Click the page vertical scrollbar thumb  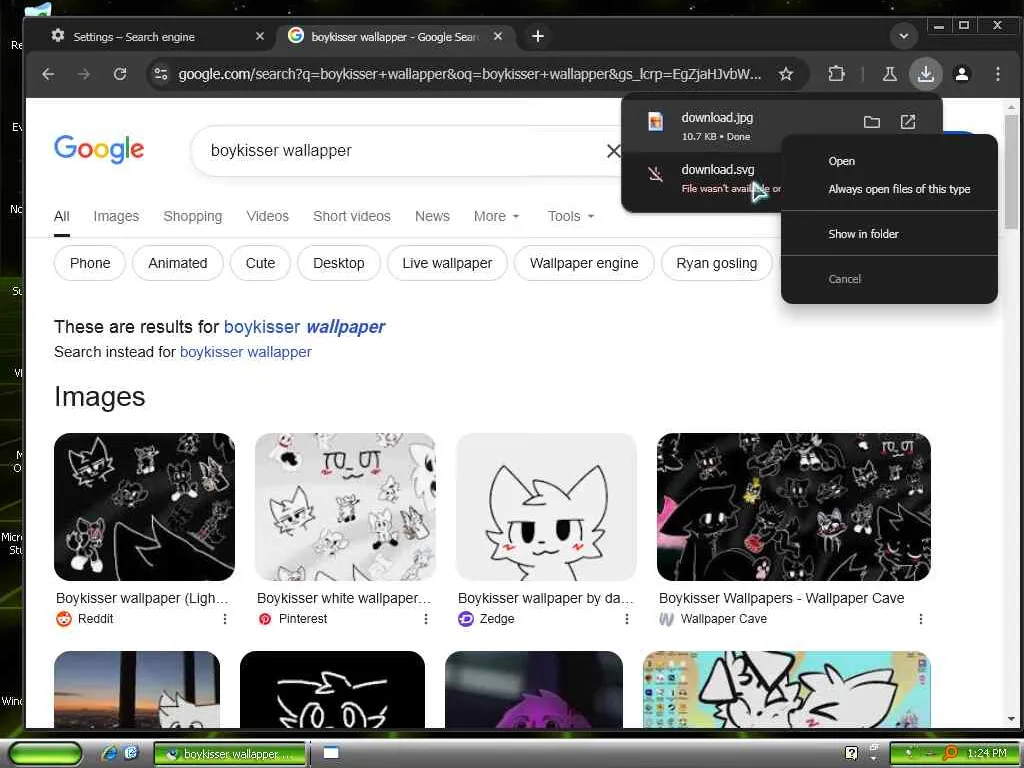point(1011,172)
